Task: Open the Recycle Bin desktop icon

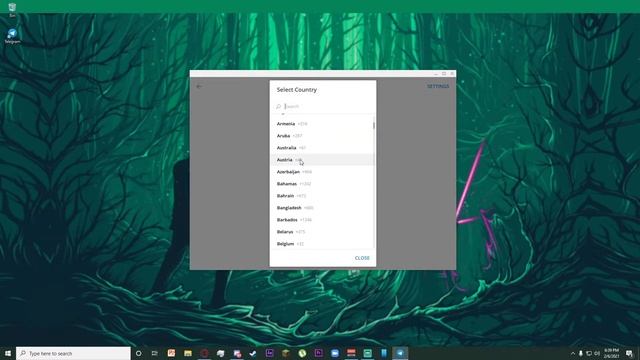Action: coord(12,10)
